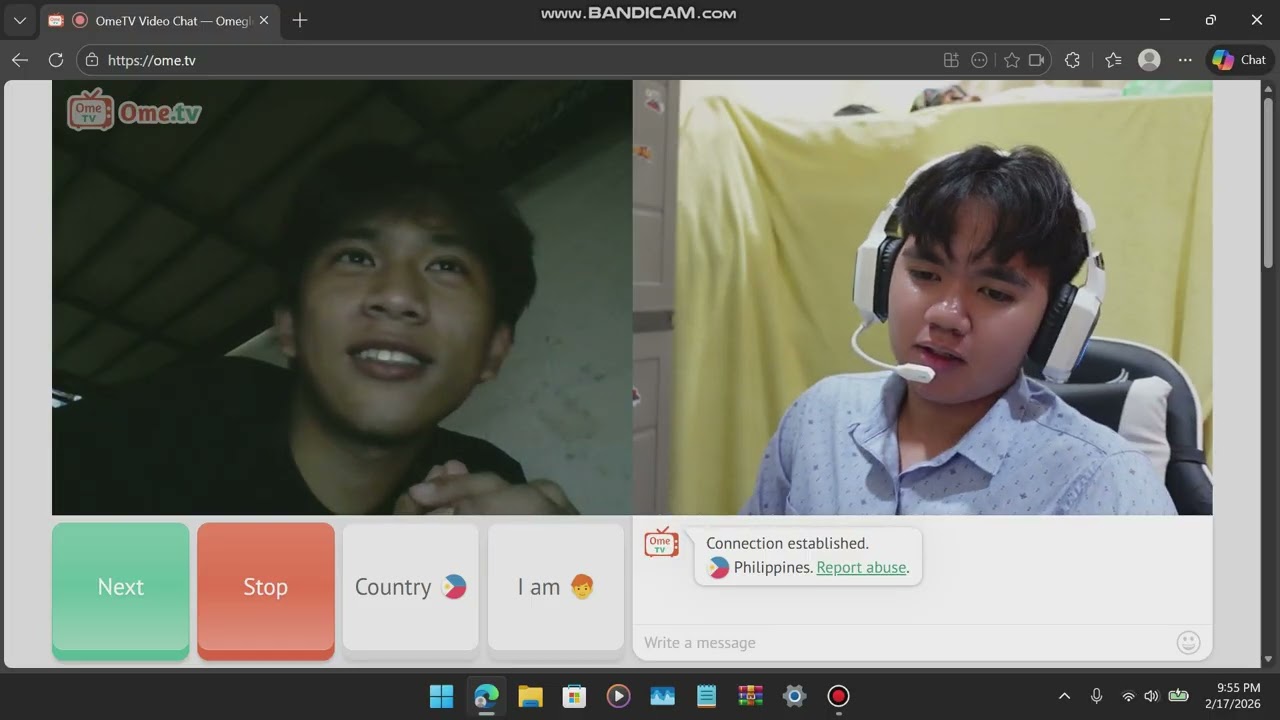
Task: Click the stranger's video feed
Action: (342, 298)
